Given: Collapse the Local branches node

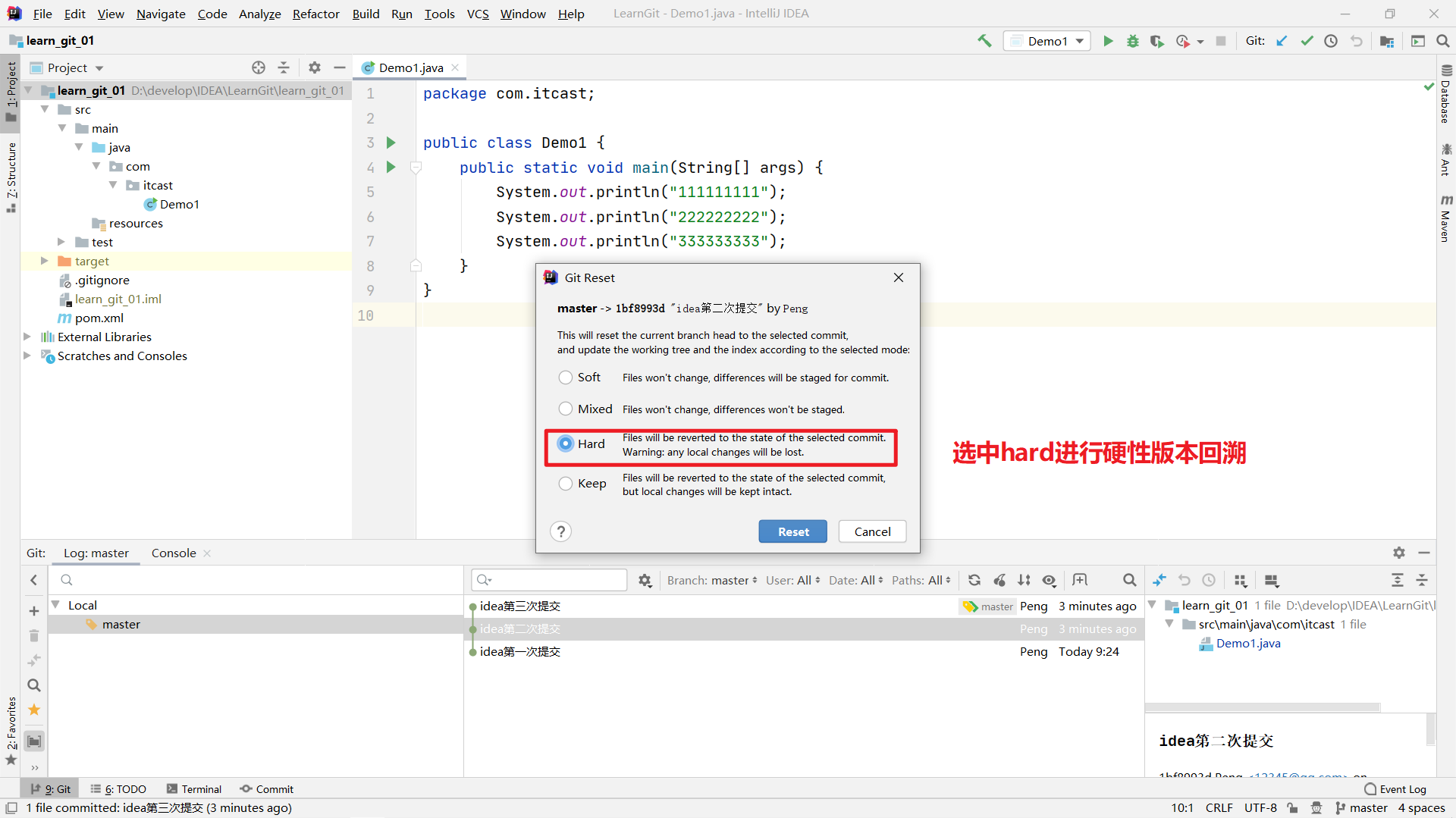Looking at the screenshot, I should [55, 605].
